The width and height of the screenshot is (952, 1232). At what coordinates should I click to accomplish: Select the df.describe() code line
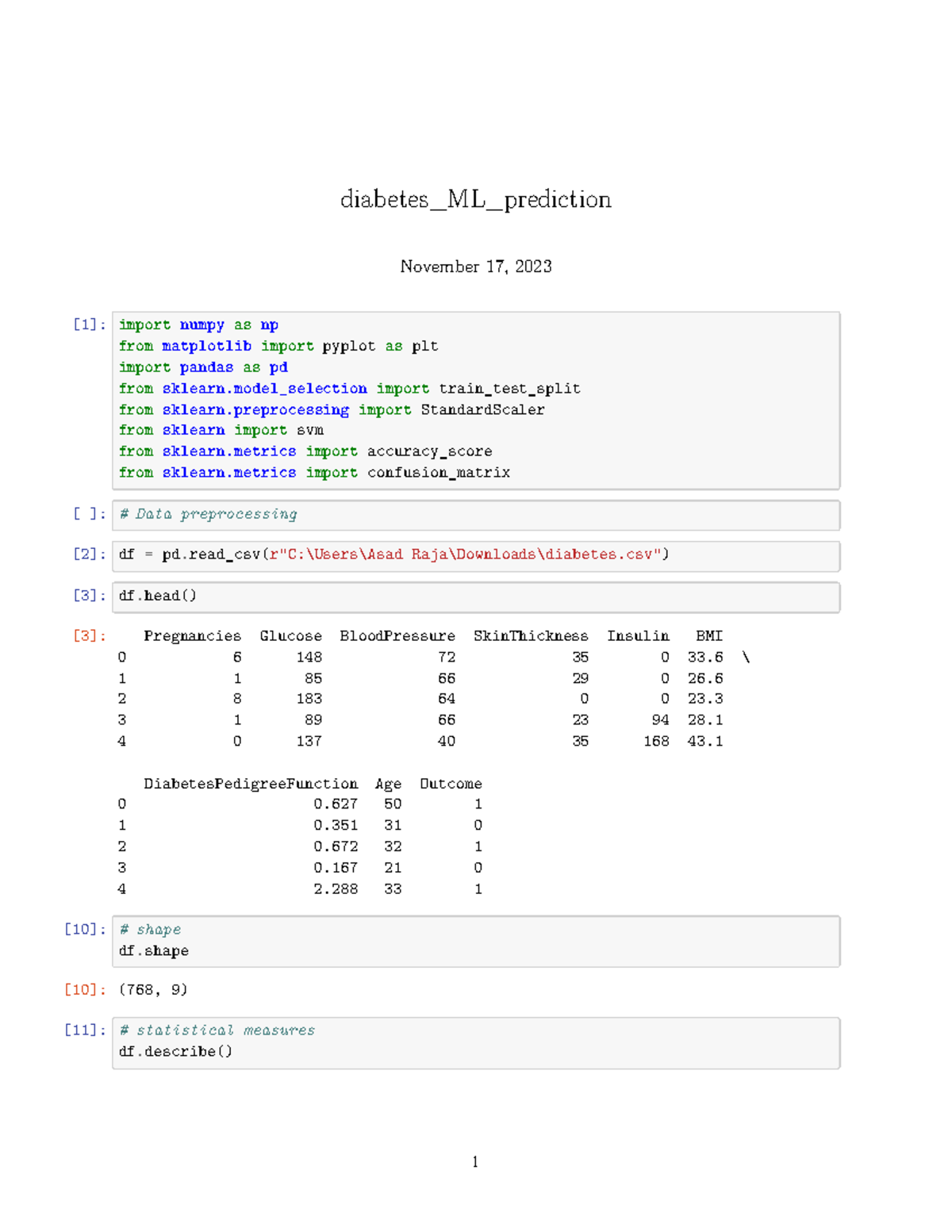click(175, 1052)
